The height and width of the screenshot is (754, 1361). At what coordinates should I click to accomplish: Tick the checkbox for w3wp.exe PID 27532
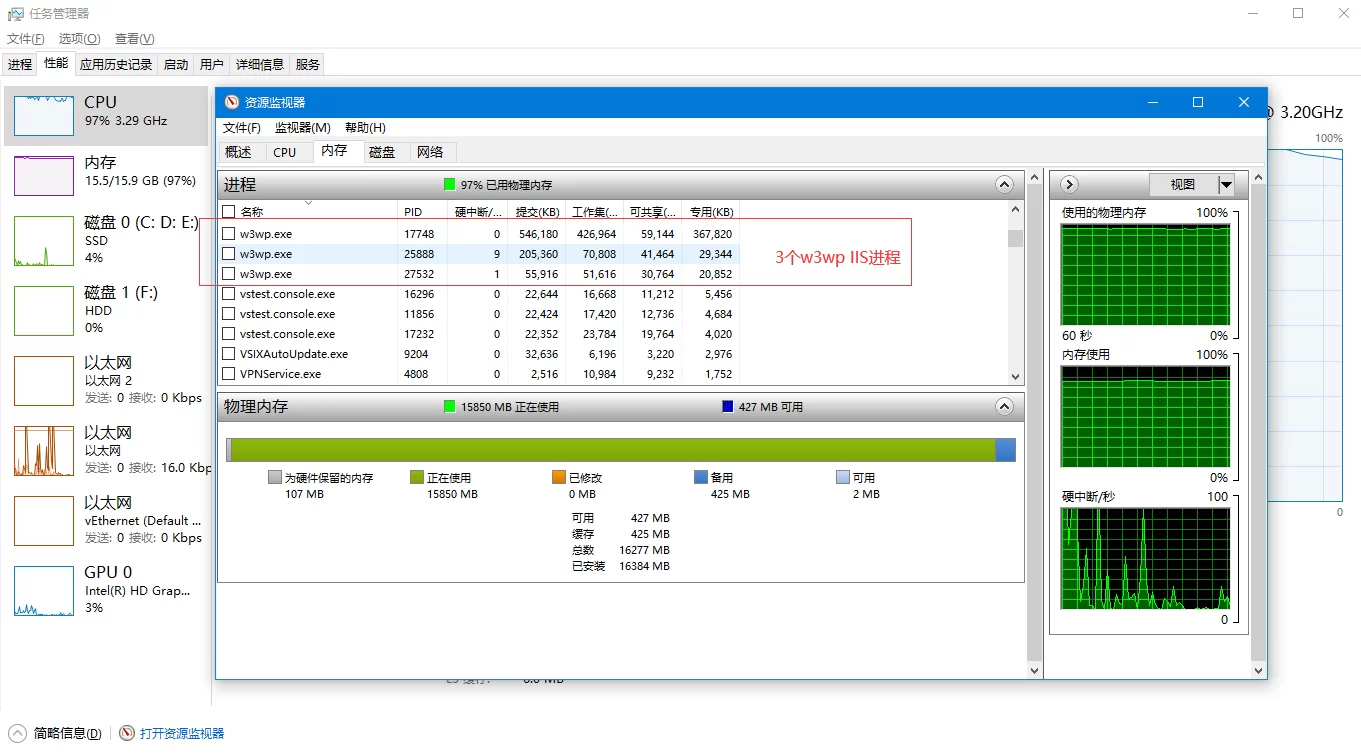(229, 273)
